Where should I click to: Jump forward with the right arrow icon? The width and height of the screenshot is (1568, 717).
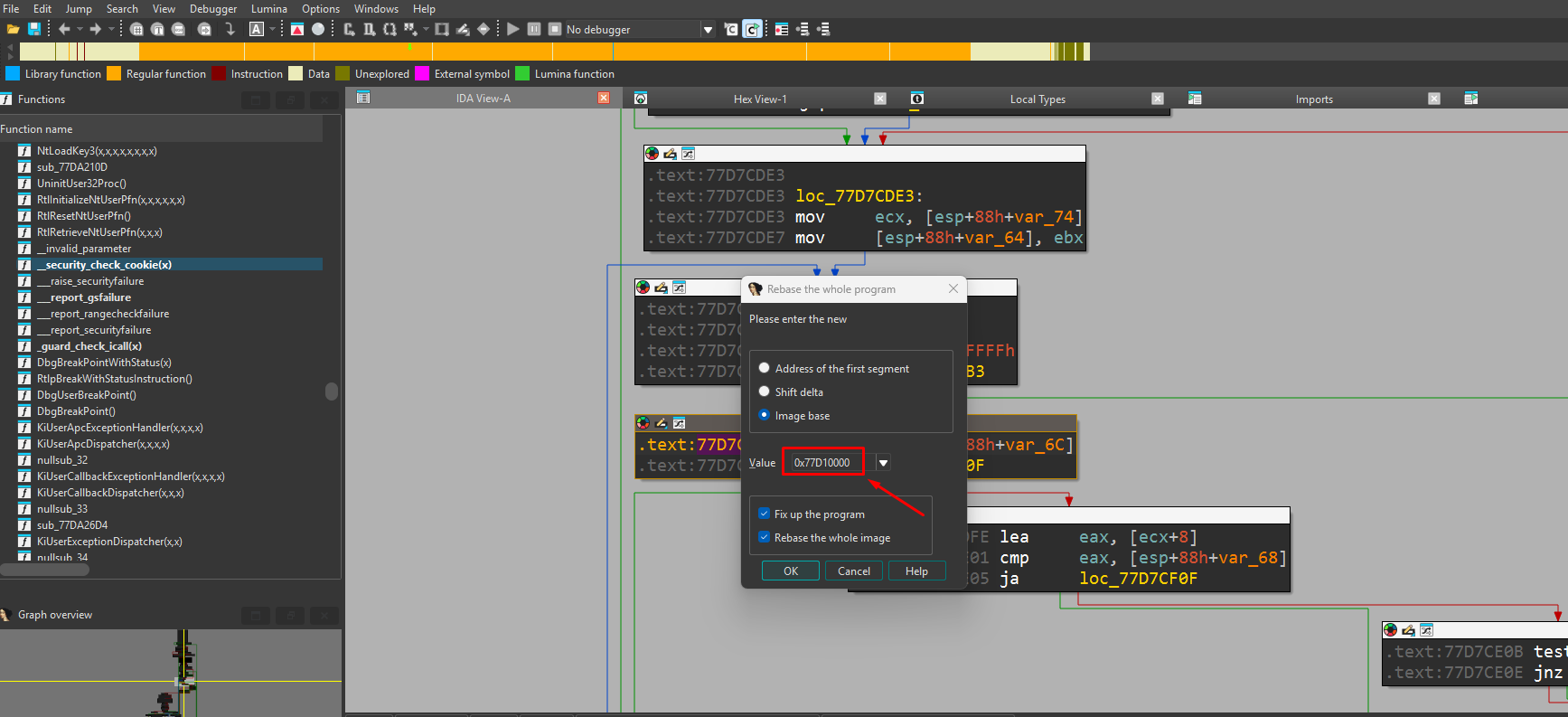(x=96, y=29)
